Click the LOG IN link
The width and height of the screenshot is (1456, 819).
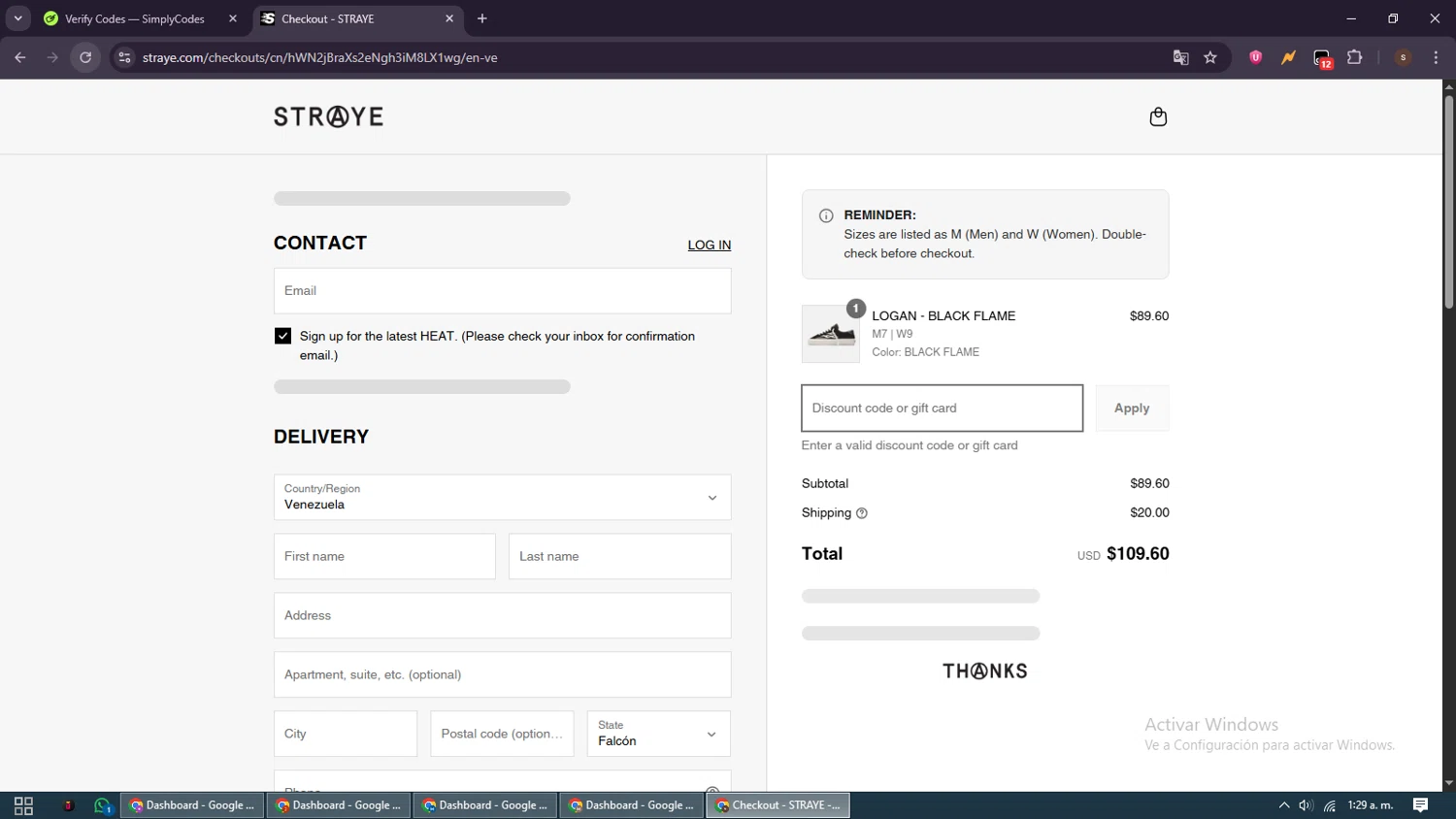tap(710, 245)
